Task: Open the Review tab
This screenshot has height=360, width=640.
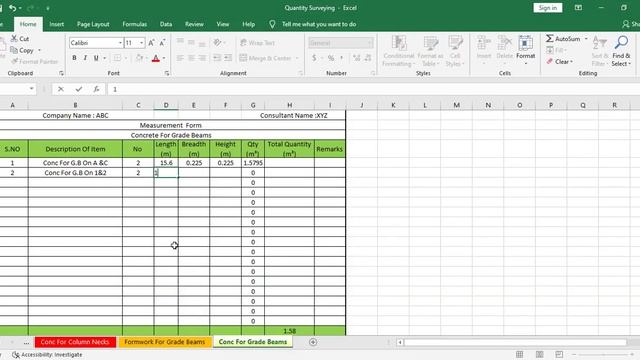Action: point(194,24)
